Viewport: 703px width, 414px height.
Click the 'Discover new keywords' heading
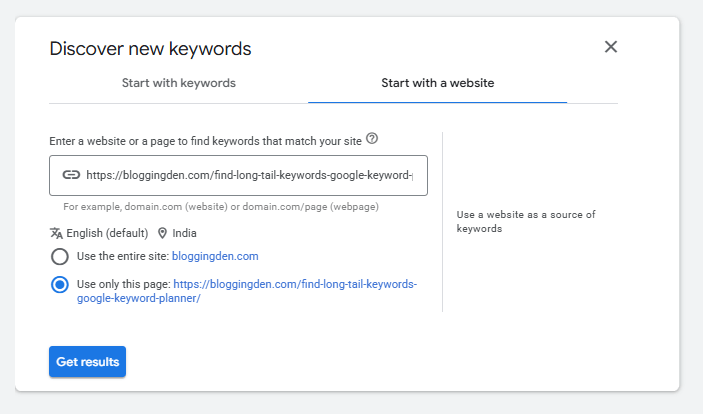pos(150,48)
